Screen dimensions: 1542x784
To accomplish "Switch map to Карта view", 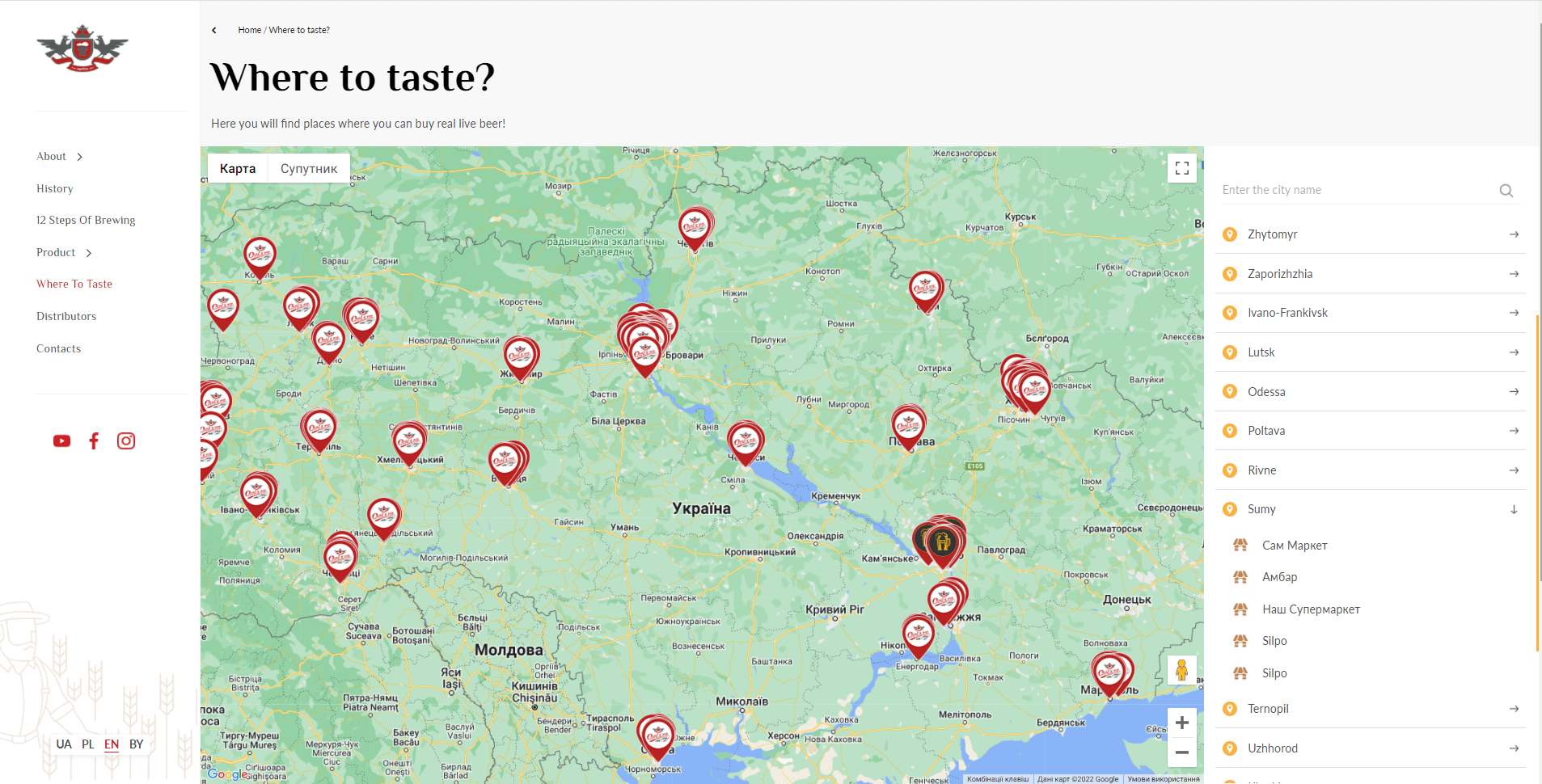I will [x=238, y=168].
